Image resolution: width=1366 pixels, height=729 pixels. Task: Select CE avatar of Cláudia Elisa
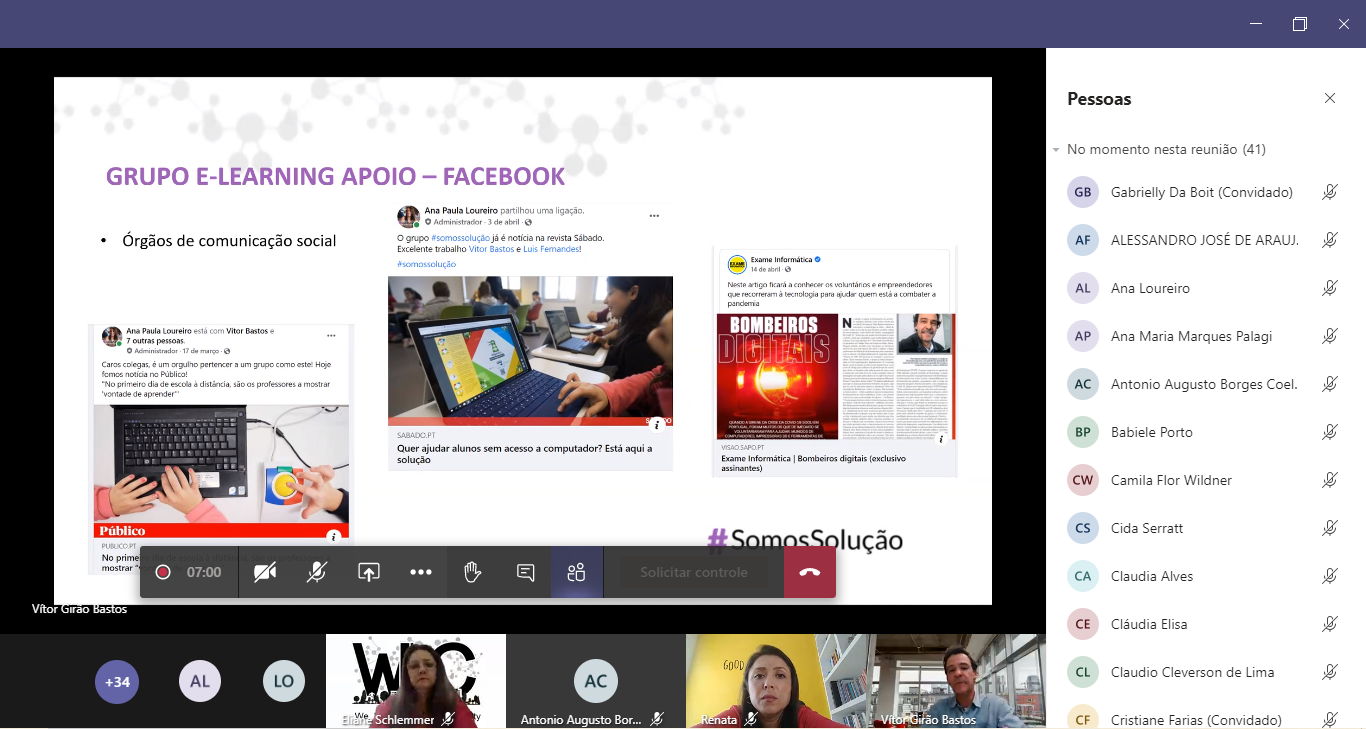coord(1083,624)
